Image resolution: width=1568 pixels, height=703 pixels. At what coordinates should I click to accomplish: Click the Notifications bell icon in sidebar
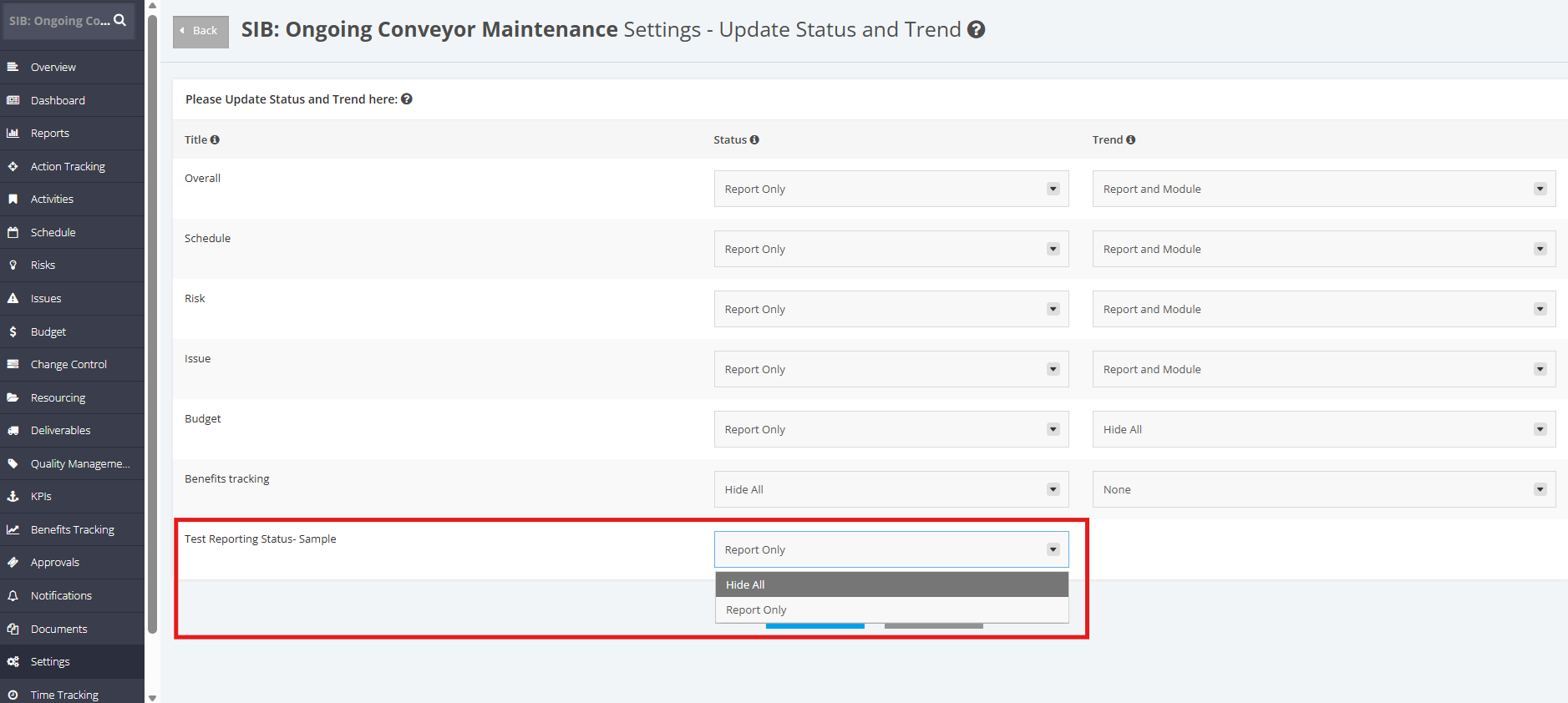(13, 595)
